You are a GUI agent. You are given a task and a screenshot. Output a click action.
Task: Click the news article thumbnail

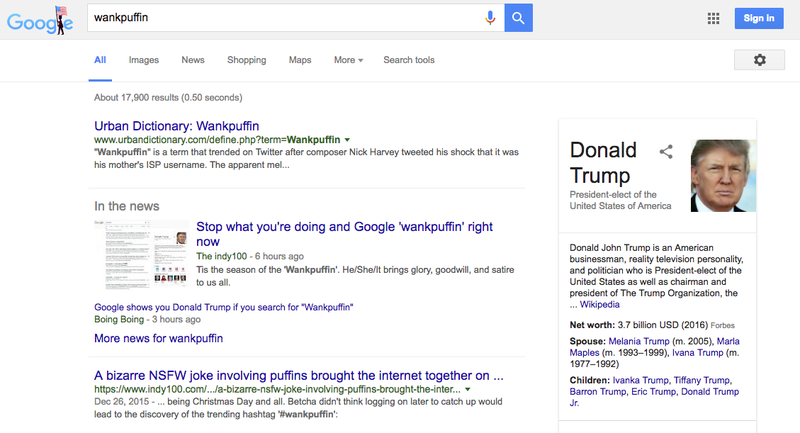tap(141, 254)
